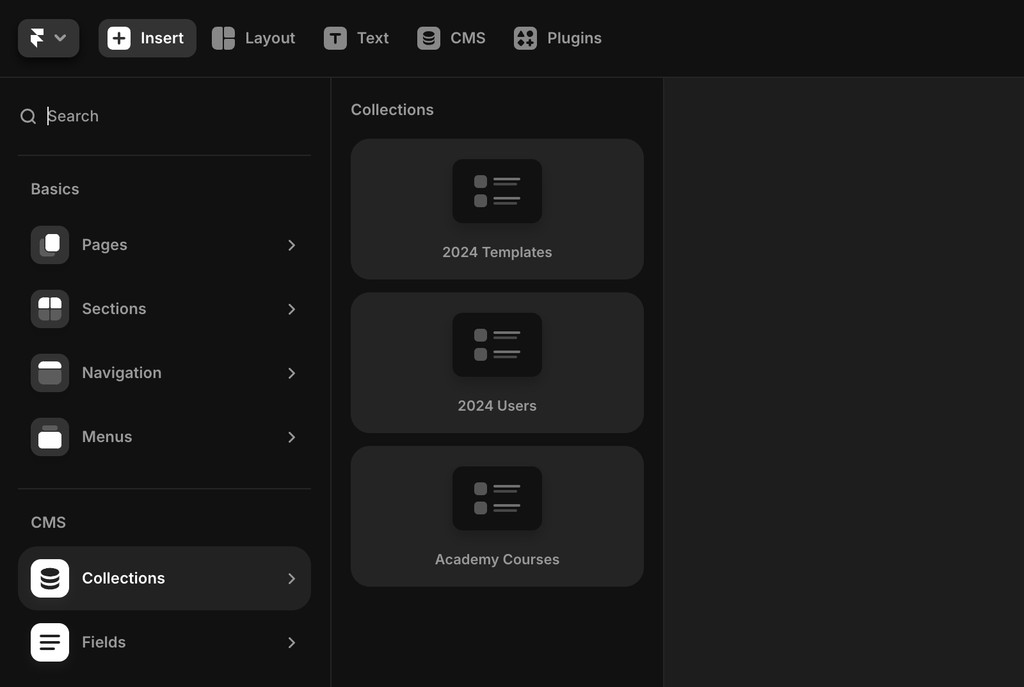Image resolution: width=1024 pixels, height=687 pixels.
Task: Select the Academy Courses collection
Action: 497,516
